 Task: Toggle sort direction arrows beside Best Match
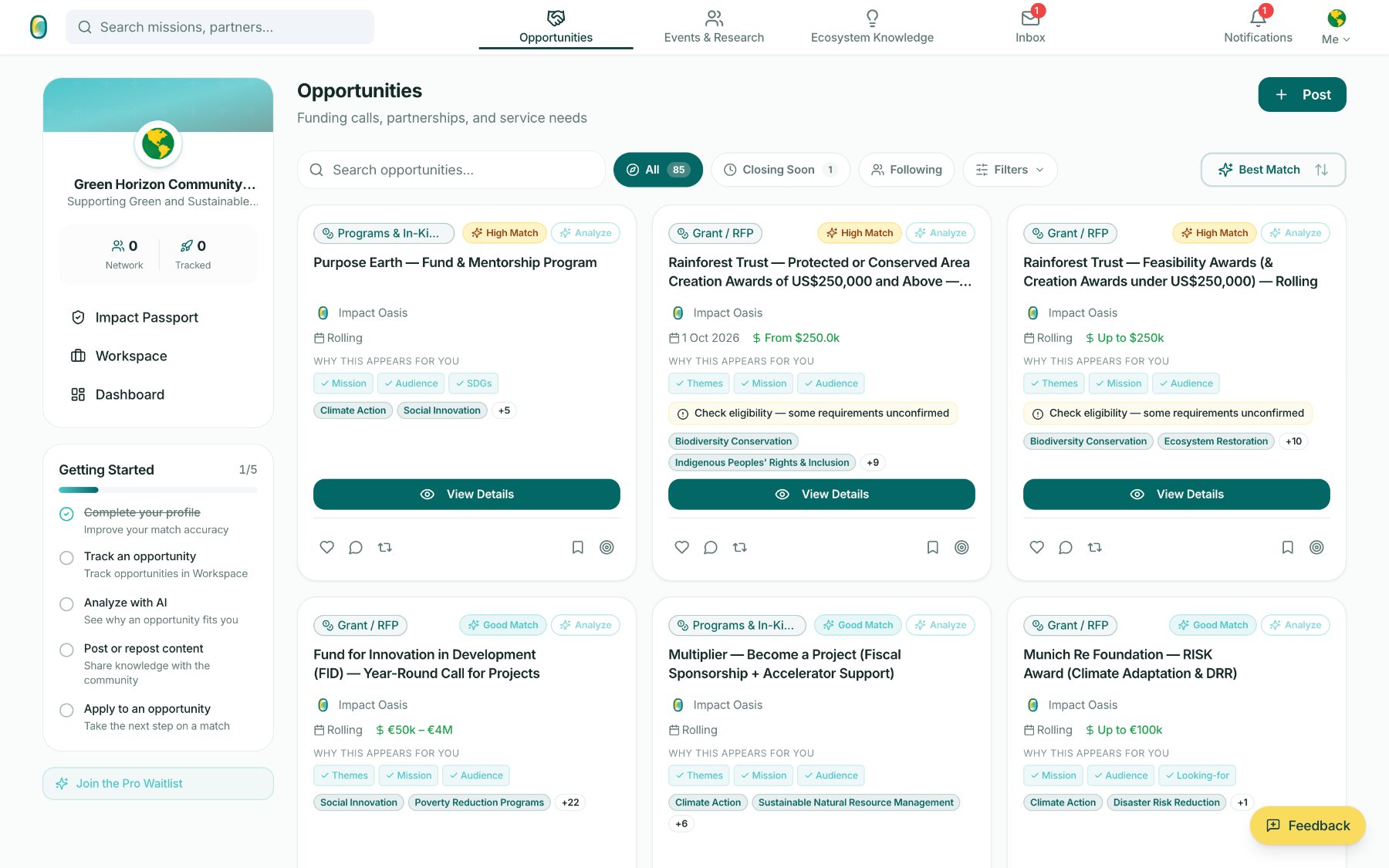(x=1322, y=170)
